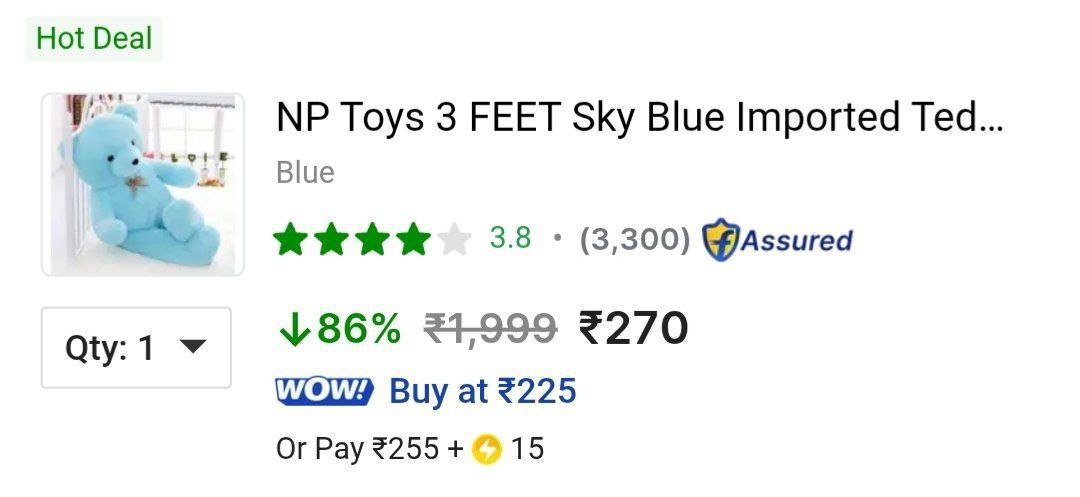Image resolution: width=1080 pixels, height=497 pixels.
Task: Open the blue teddy bear product thumbnail
Action: point(143,184)
